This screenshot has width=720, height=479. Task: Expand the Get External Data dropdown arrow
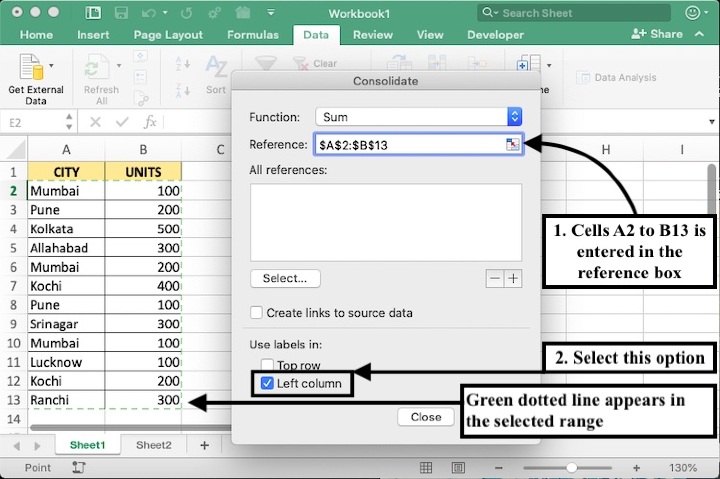tap(51, 65)
